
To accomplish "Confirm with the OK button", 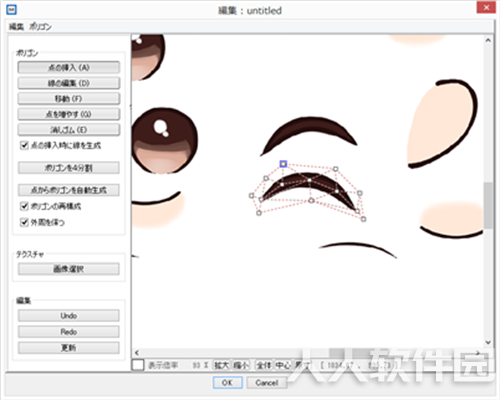I will click(228, 383).
